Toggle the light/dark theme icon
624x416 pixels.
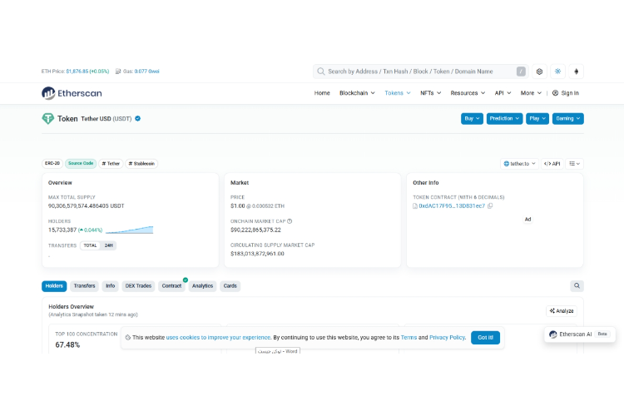tap(558, 72)
